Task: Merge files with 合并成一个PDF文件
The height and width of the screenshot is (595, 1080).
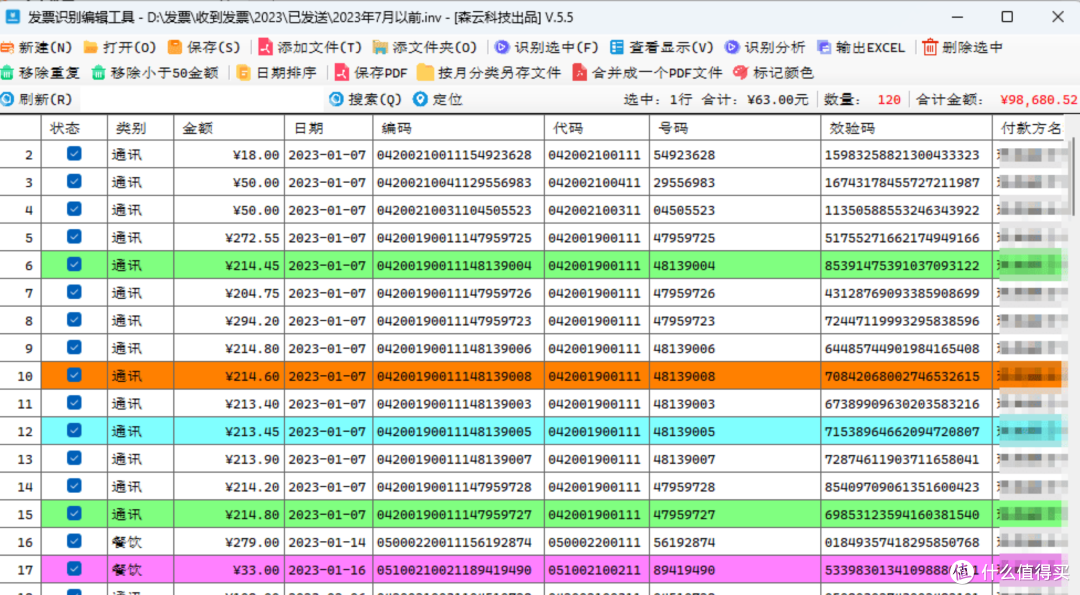Action: [647, 73]
